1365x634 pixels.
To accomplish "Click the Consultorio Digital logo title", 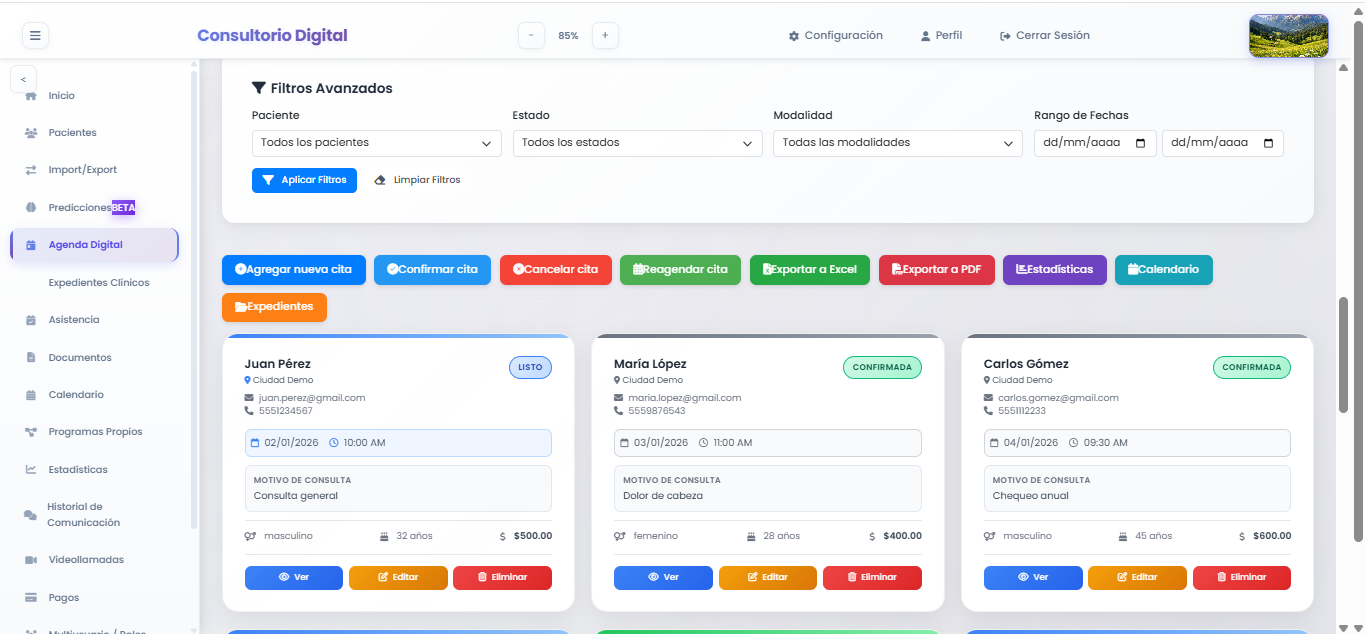I will pyautogui.click(x=272, y=36).
